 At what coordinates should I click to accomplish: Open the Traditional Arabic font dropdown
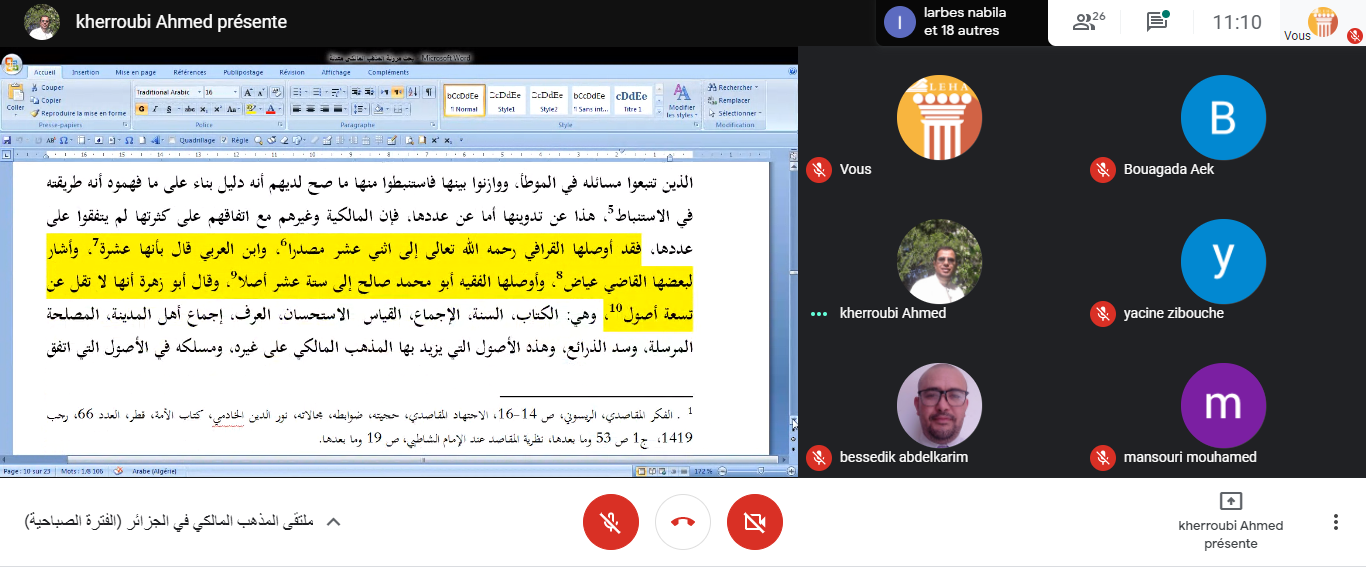(x=198, y=92)
